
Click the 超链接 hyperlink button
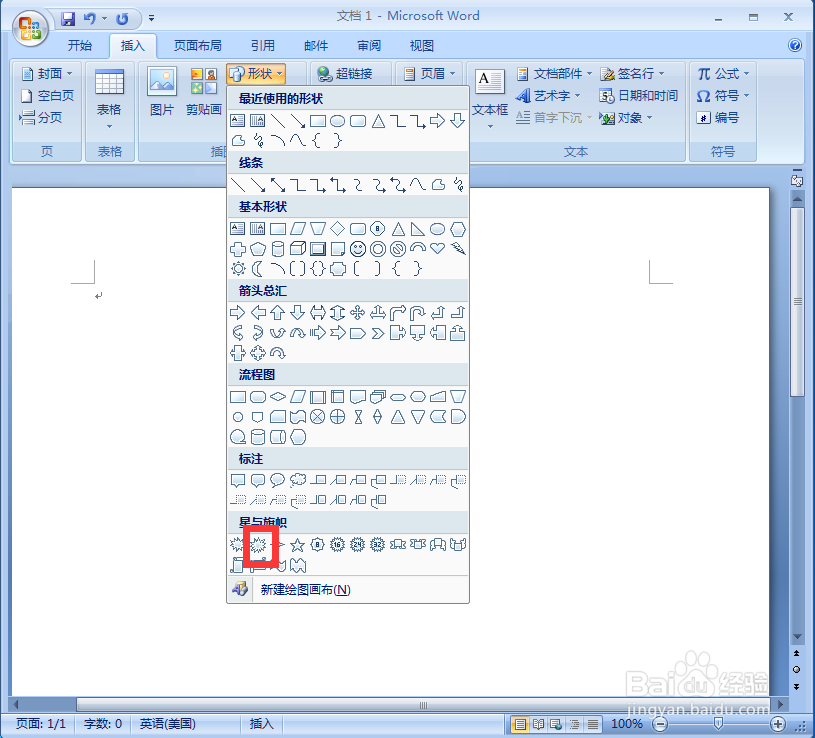[x=345, y=74]
